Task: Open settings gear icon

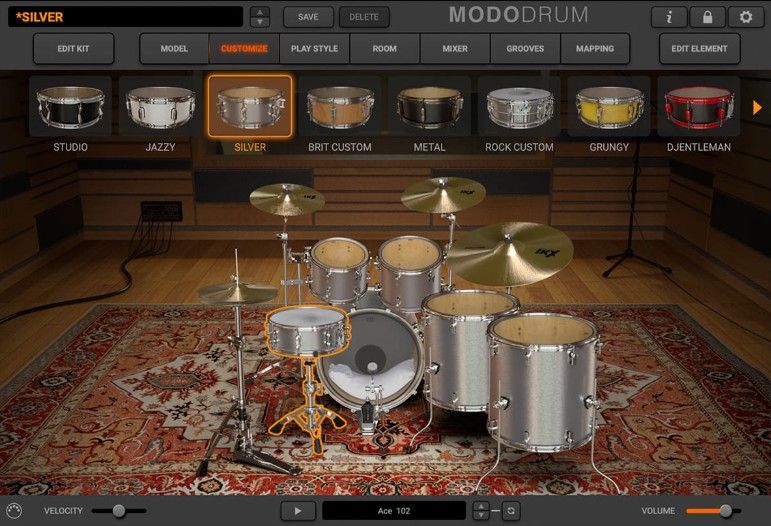Action: pos(745,17)
